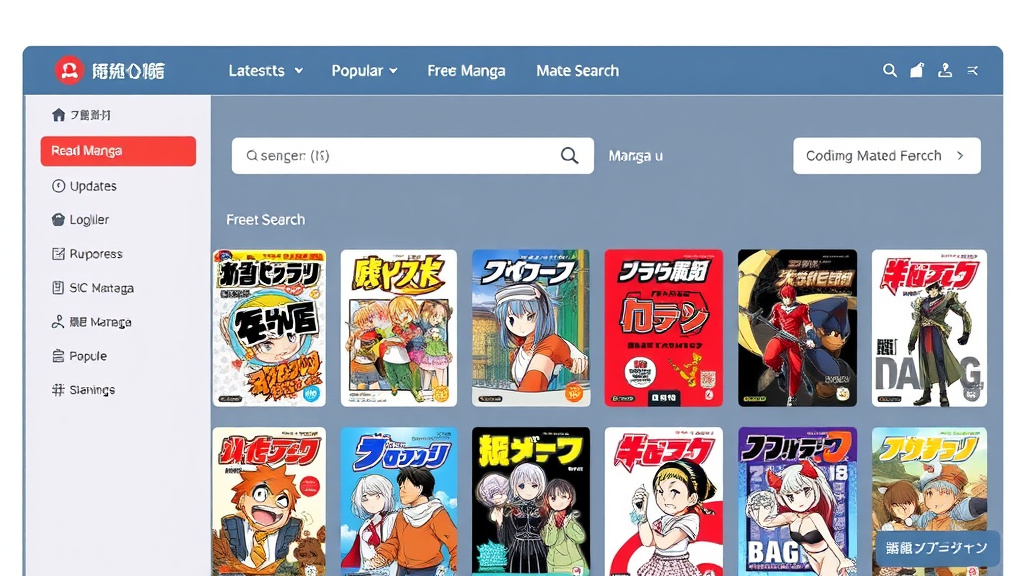This screenshot has height=576, width=1024.
Task: Click the search magnifier inside the search field
Action: click(569, 155)
